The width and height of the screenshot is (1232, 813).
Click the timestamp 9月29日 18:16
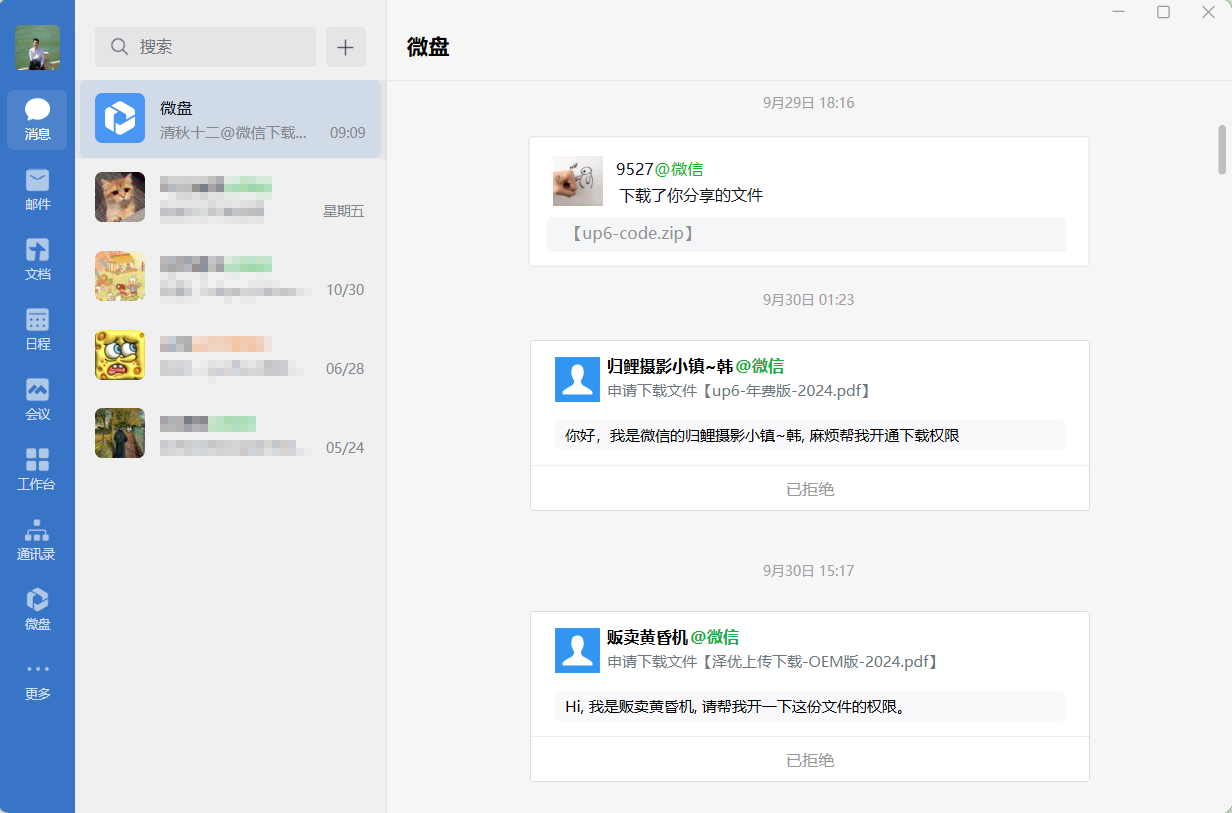point(808,103)
